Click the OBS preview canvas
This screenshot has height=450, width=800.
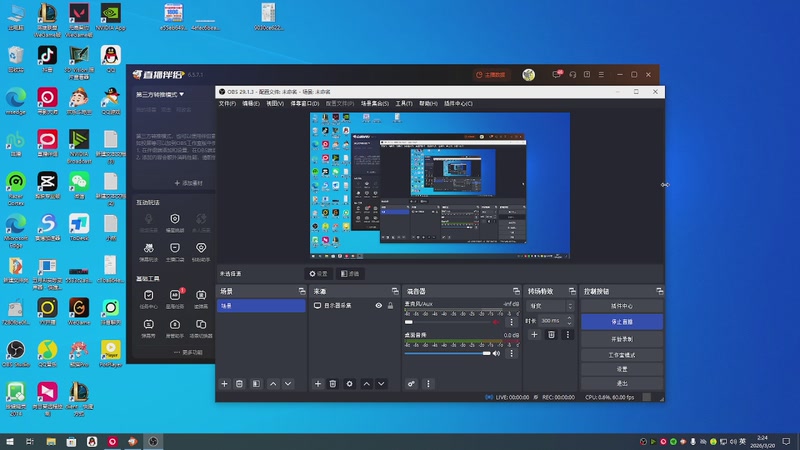[x=440, y=185]
